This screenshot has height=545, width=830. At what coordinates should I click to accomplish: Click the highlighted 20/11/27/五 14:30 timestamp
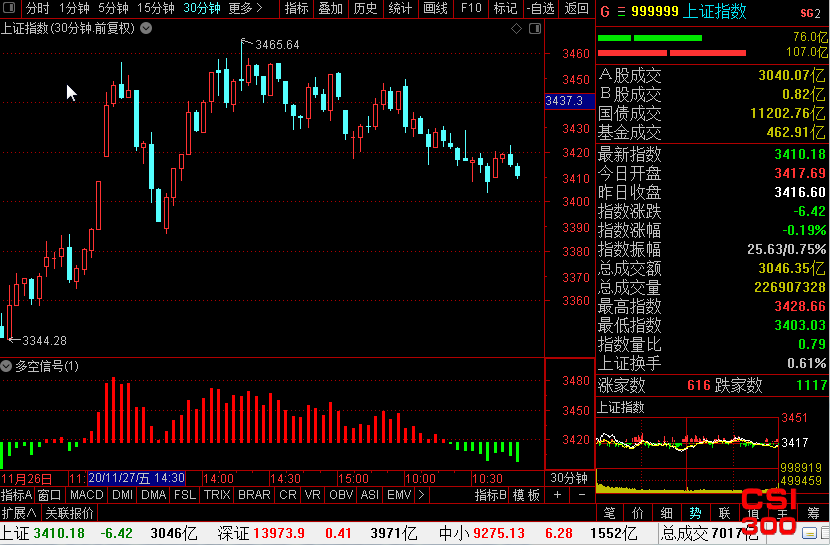point(136,478)
